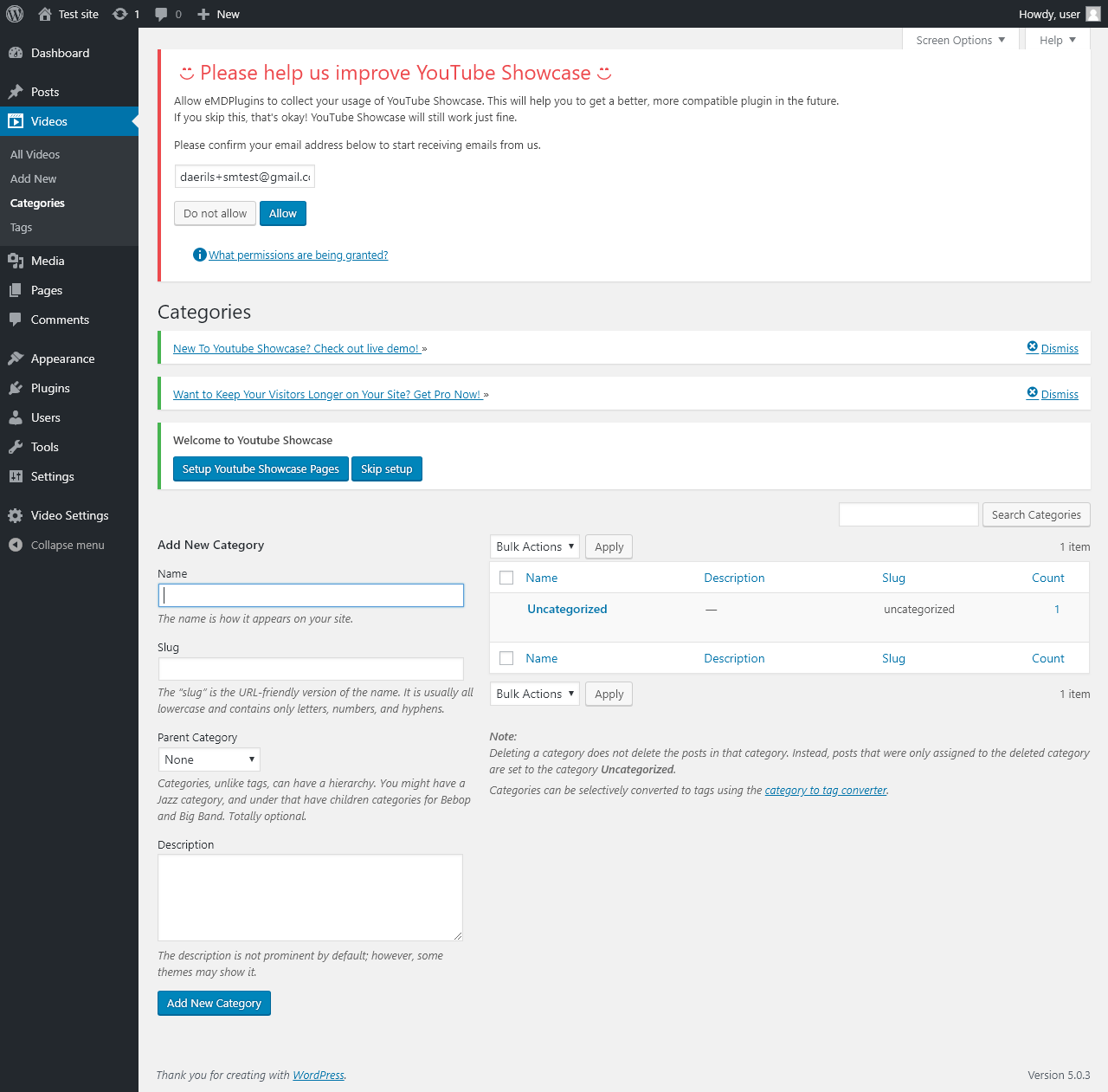Go to the Video Settings menu

pos(69,515)
